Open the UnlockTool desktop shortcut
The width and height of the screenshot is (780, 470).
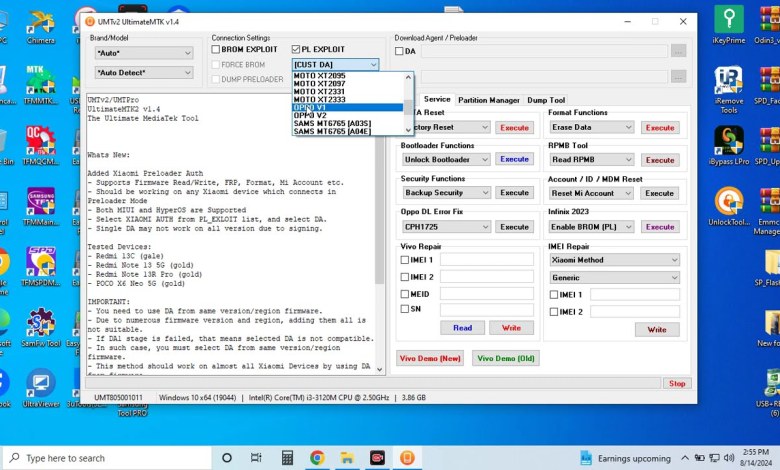tap(729, 207)
